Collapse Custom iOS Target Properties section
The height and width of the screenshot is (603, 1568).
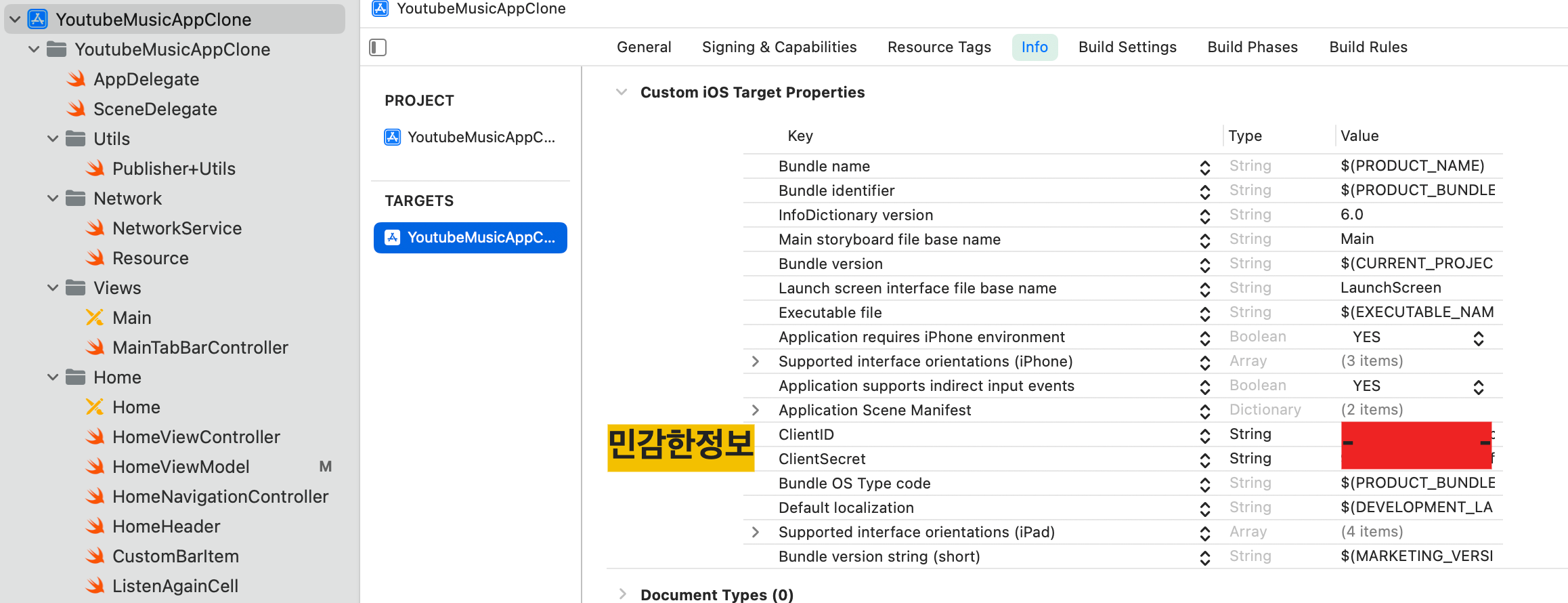622,92
